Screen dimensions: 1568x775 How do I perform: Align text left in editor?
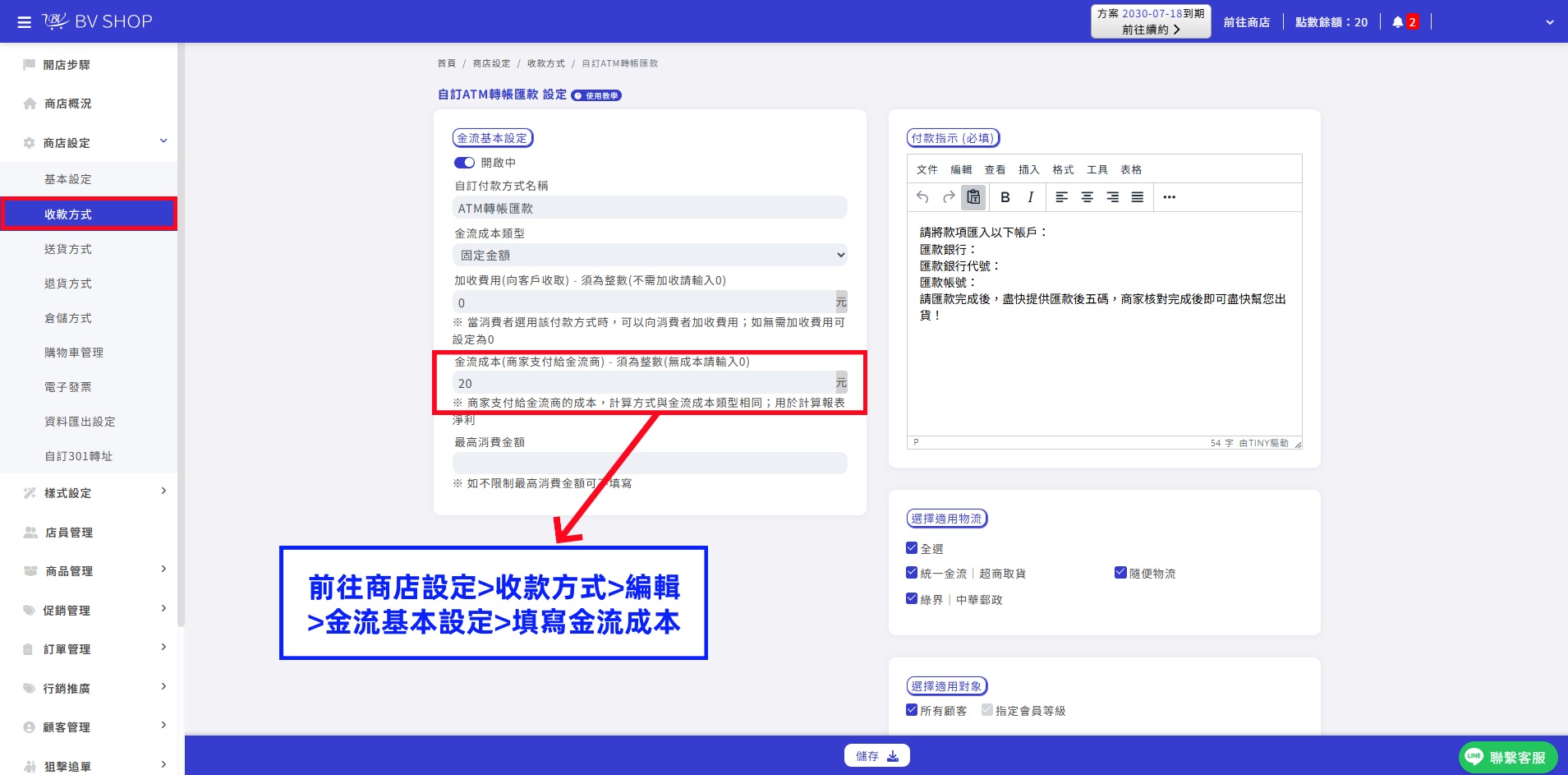[x=1061, y=197]
